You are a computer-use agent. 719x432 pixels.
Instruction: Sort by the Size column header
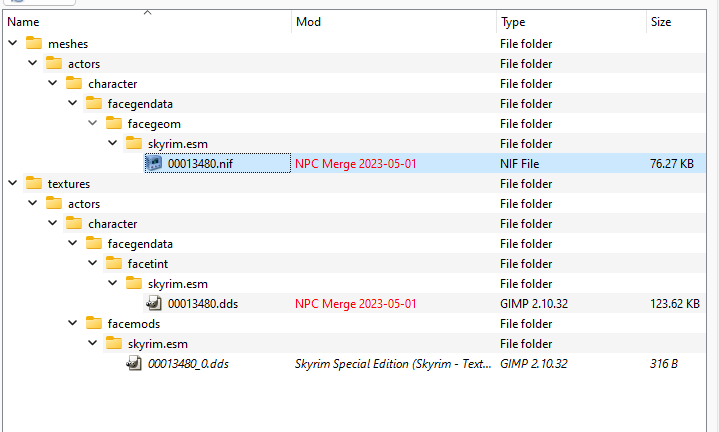click(x=676, y=22)
